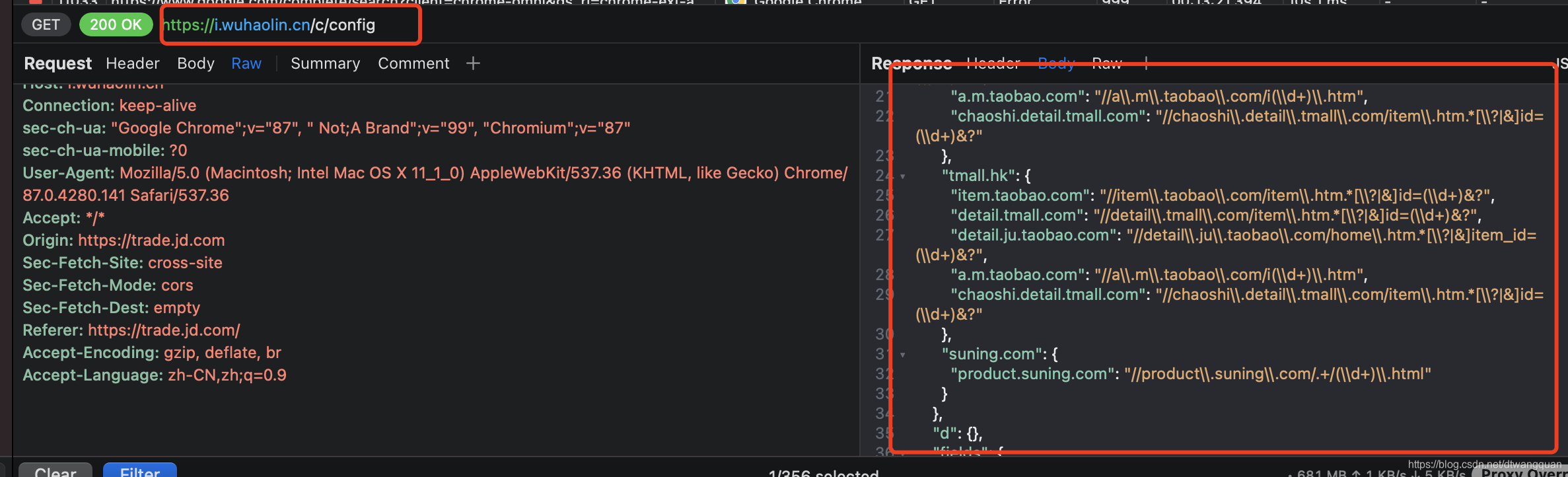This screenshot has height=477, width=1568.
Task: Click the Clear button
Action: click(55, 470)
